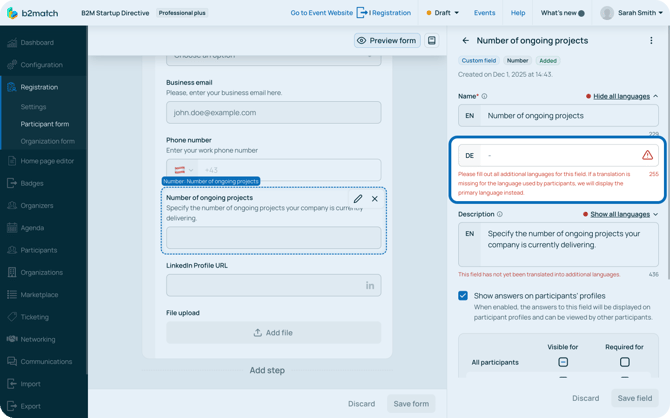Image resolution: width=670 pixels, height=418 pixels.
Task: Click the phone number +43 input
Action: coord(290,170)
